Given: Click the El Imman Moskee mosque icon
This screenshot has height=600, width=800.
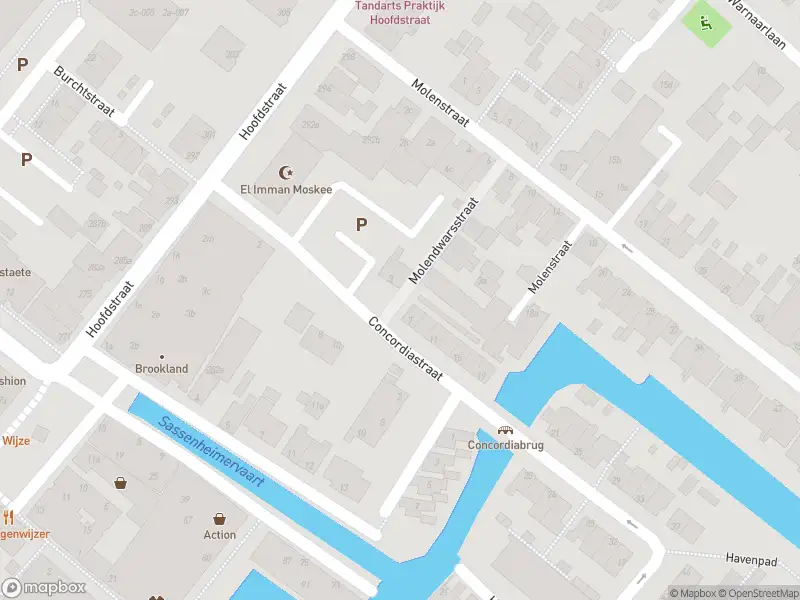Looking at the screenshot, I should [x=286, y=173].
